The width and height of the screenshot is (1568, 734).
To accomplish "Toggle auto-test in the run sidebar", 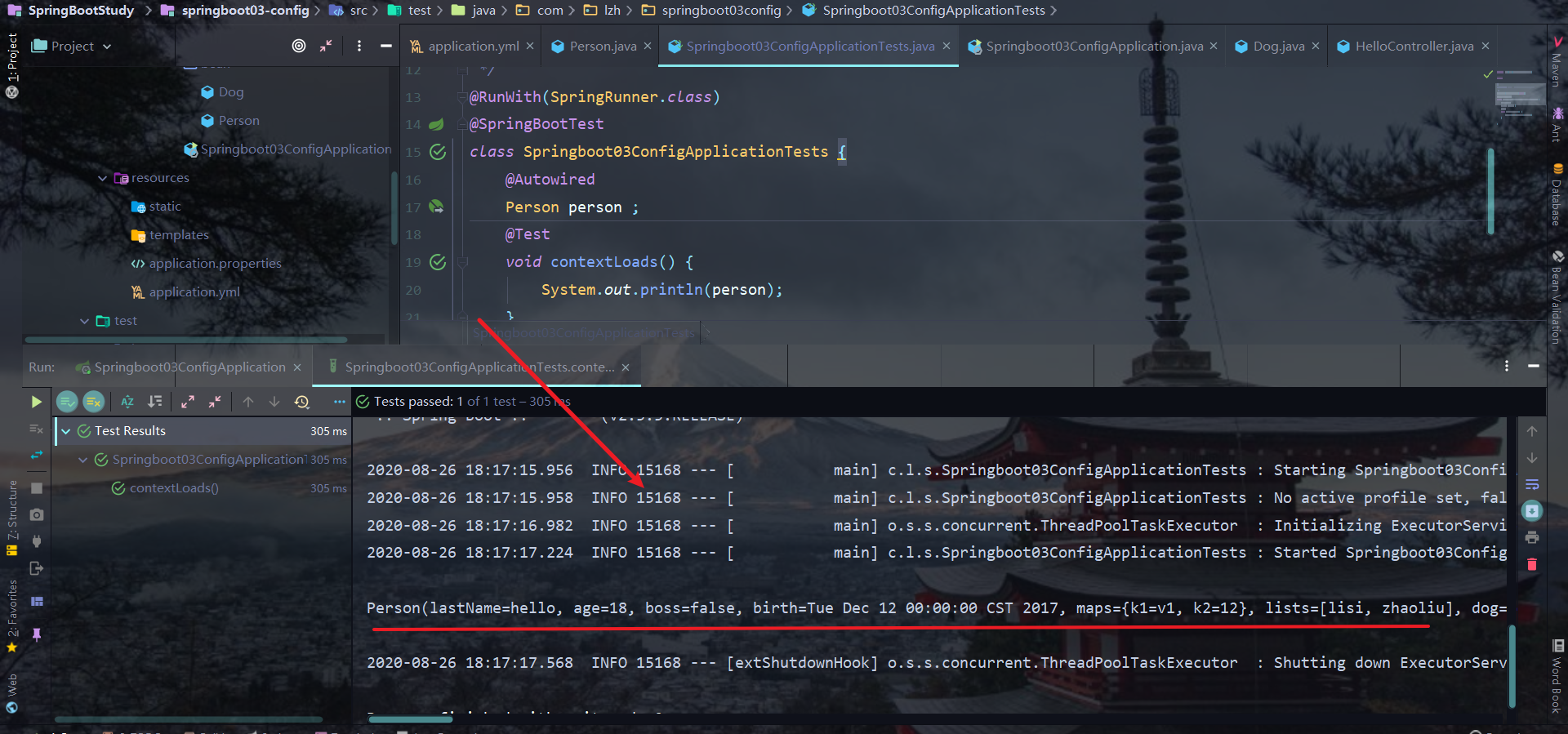I will [x=36, y=456].
